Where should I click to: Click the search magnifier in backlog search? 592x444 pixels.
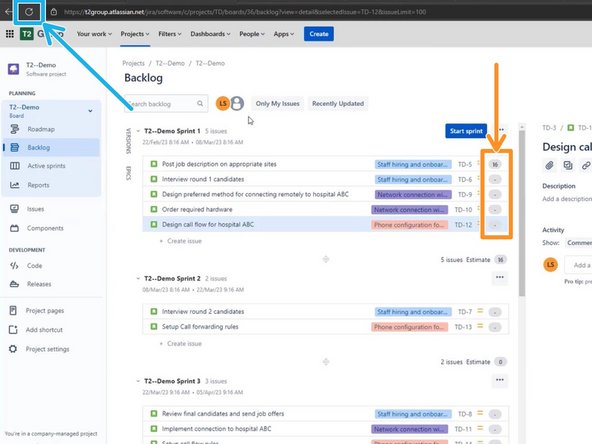200,103
